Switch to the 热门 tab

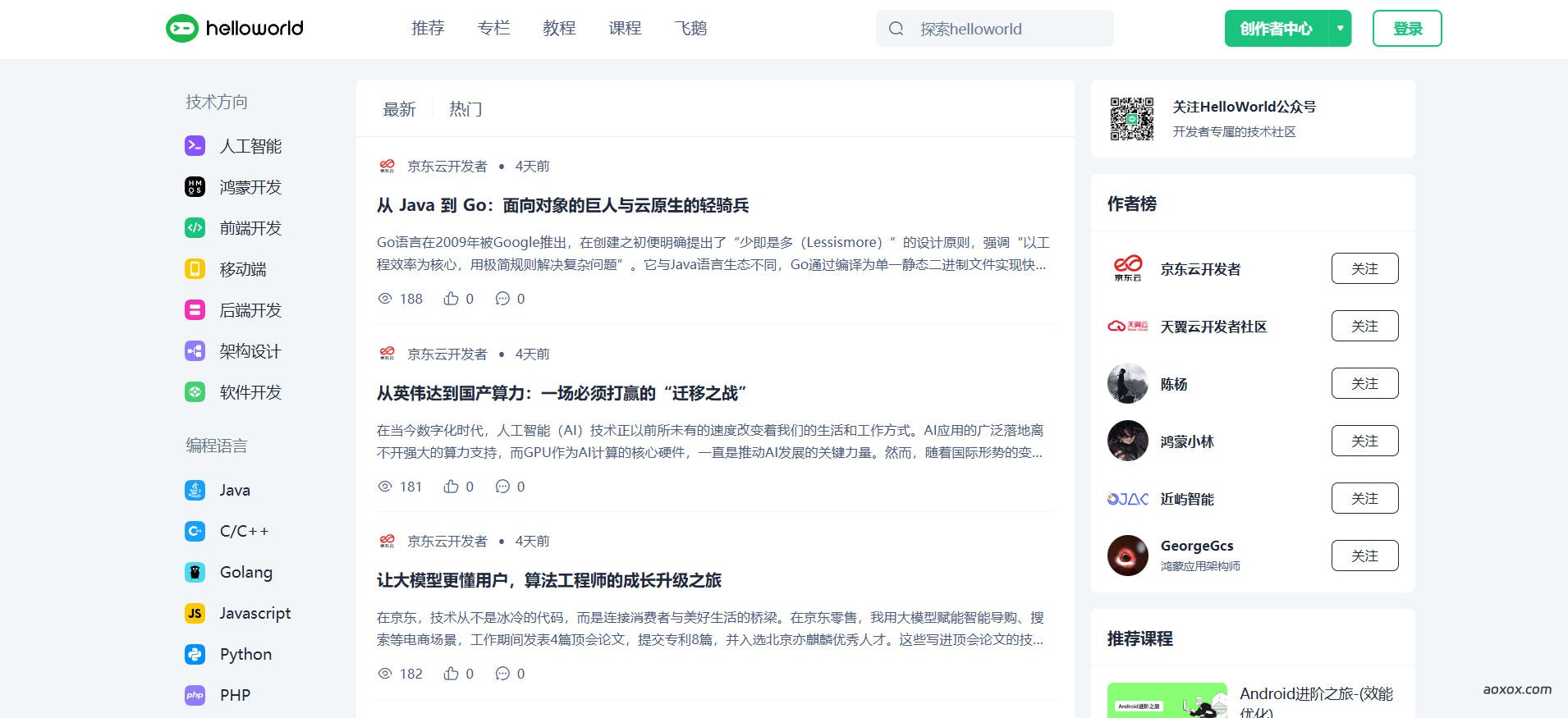point(465,109)
